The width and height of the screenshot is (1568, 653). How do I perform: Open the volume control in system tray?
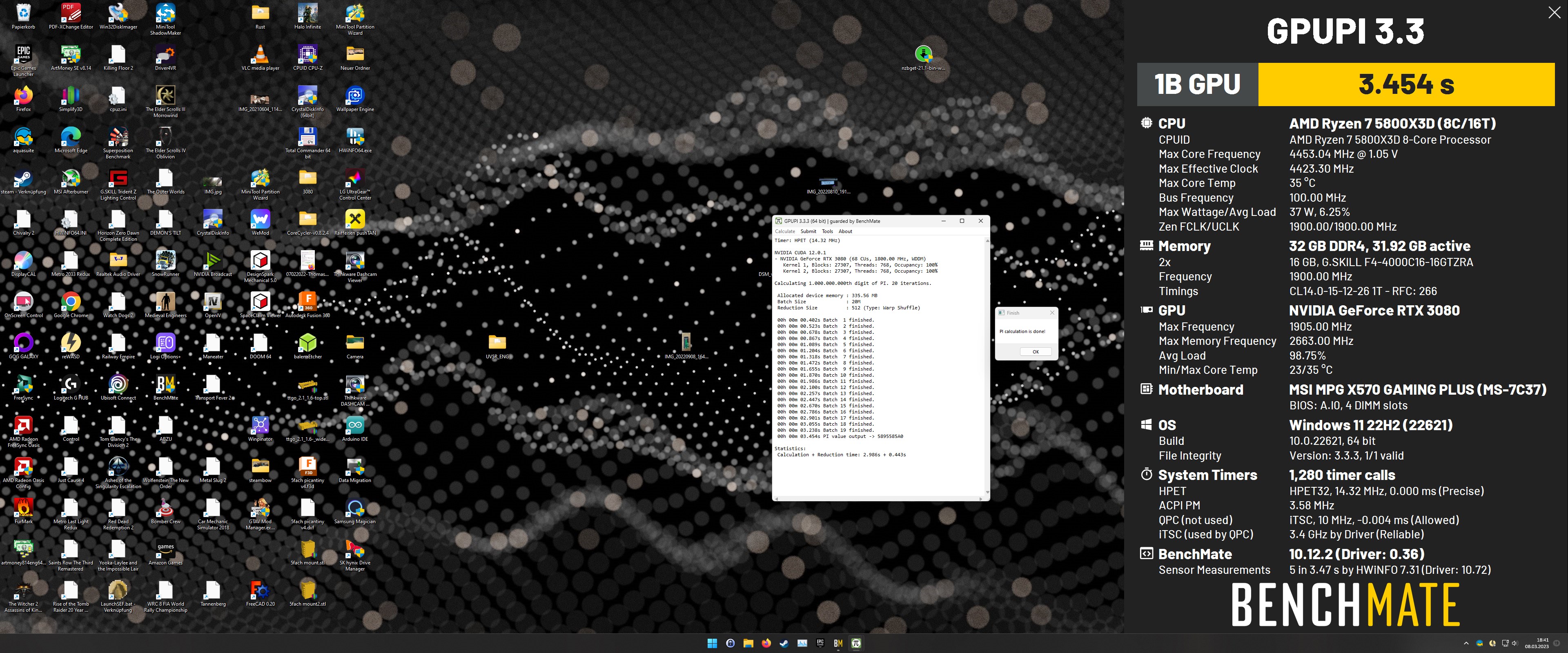coord(1515,643)
